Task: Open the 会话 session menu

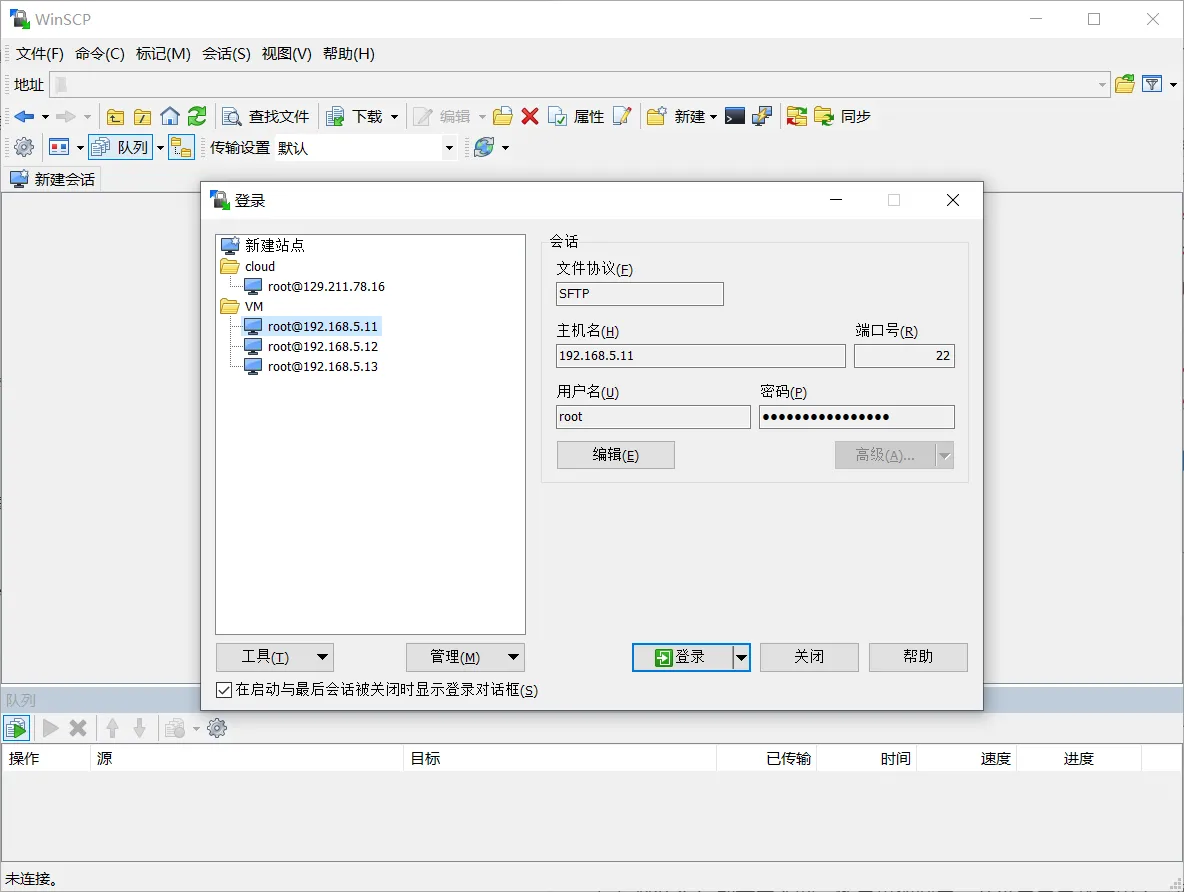Action: click(226, 54)
